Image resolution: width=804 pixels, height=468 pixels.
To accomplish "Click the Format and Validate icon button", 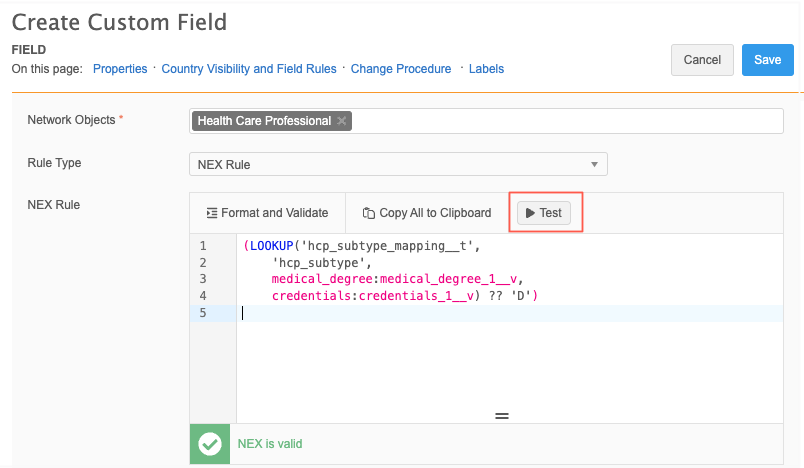I will click(266, 213).
